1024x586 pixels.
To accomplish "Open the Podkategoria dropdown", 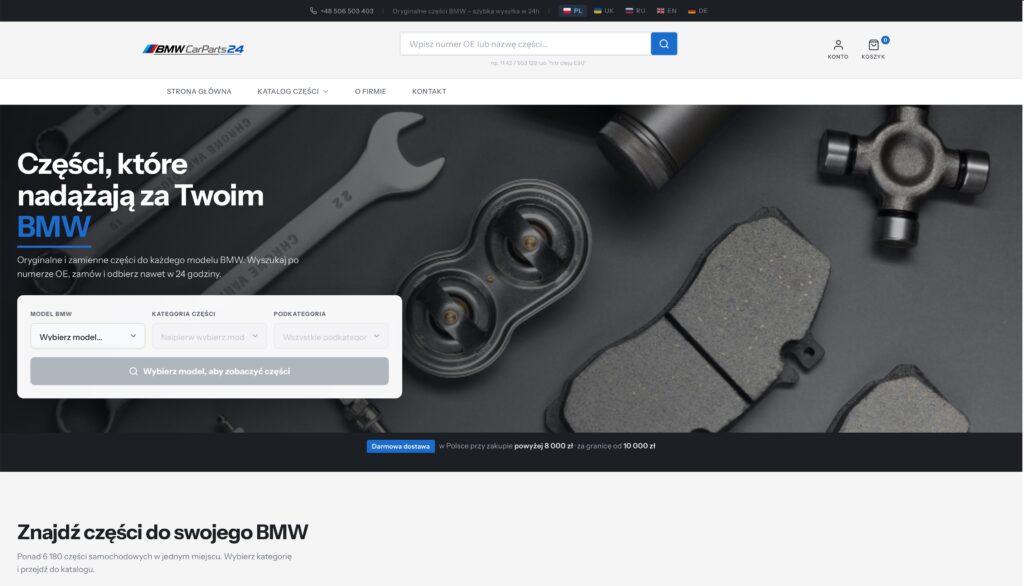I will tap(330, 336).
